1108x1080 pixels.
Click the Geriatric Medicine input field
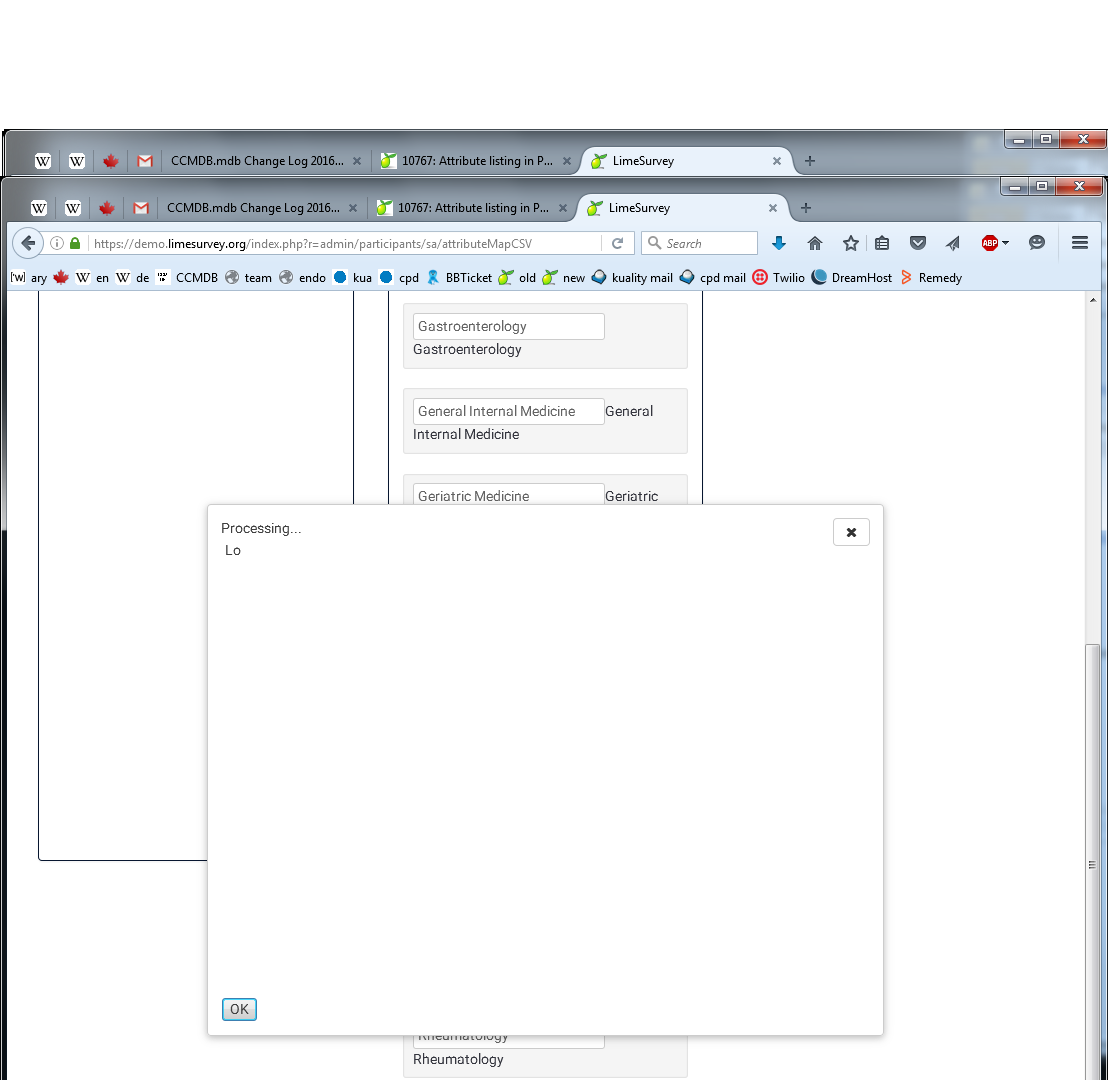pyautogui.click(x=509, y=494)
